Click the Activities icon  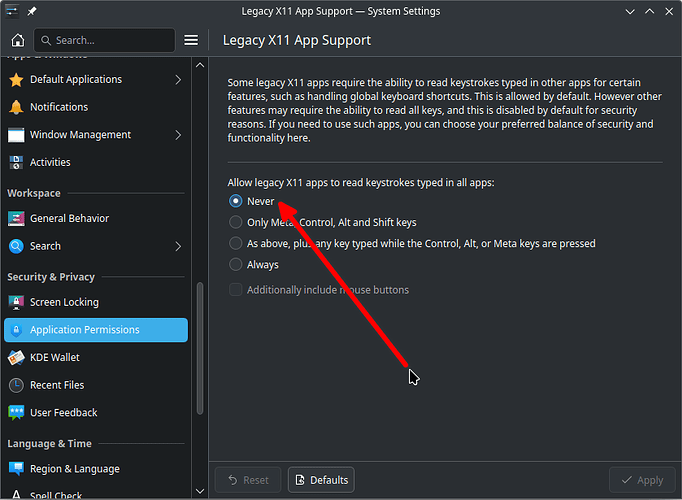[16, 163]
